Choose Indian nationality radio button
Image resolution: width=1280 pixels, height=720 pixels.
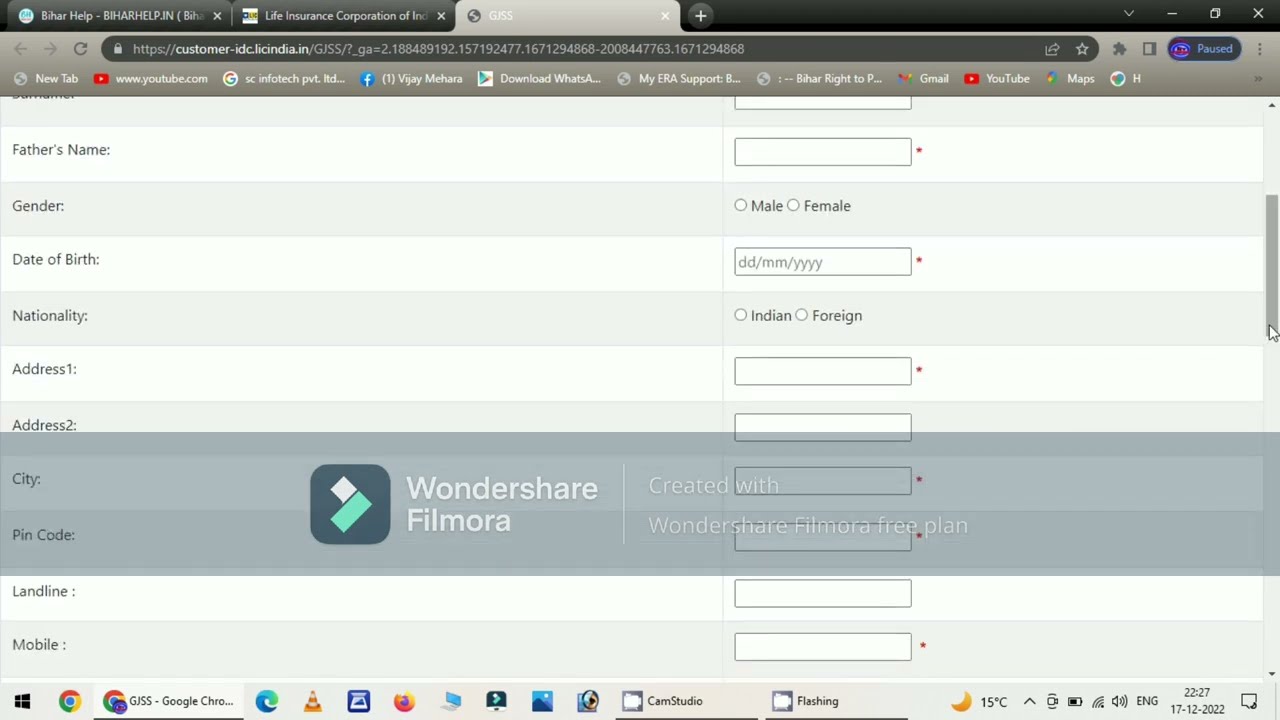coord(741,315)
